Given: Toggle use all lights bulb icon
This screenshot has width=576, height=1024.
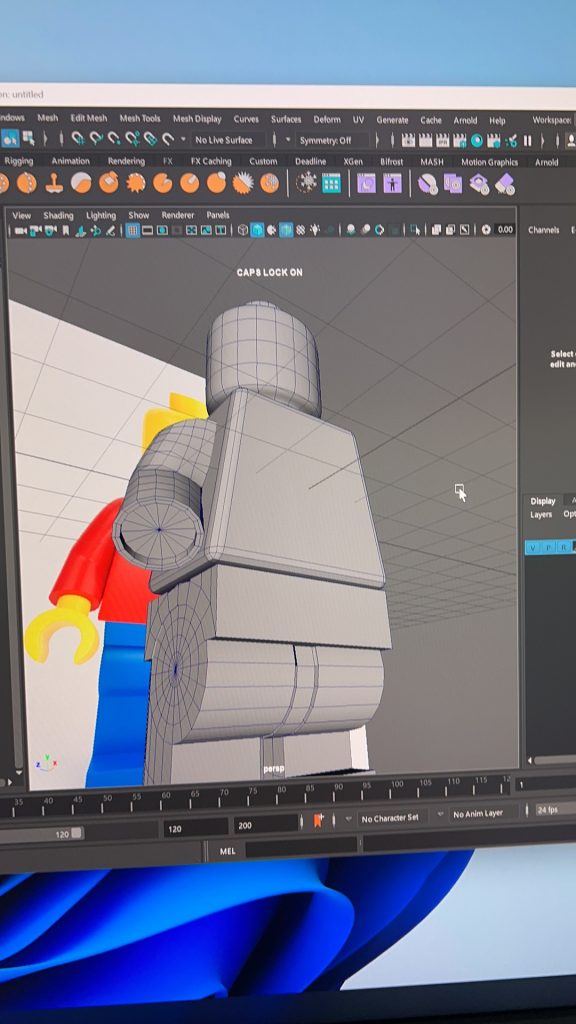Looking at the screenshot, I should tap(315, 230).
